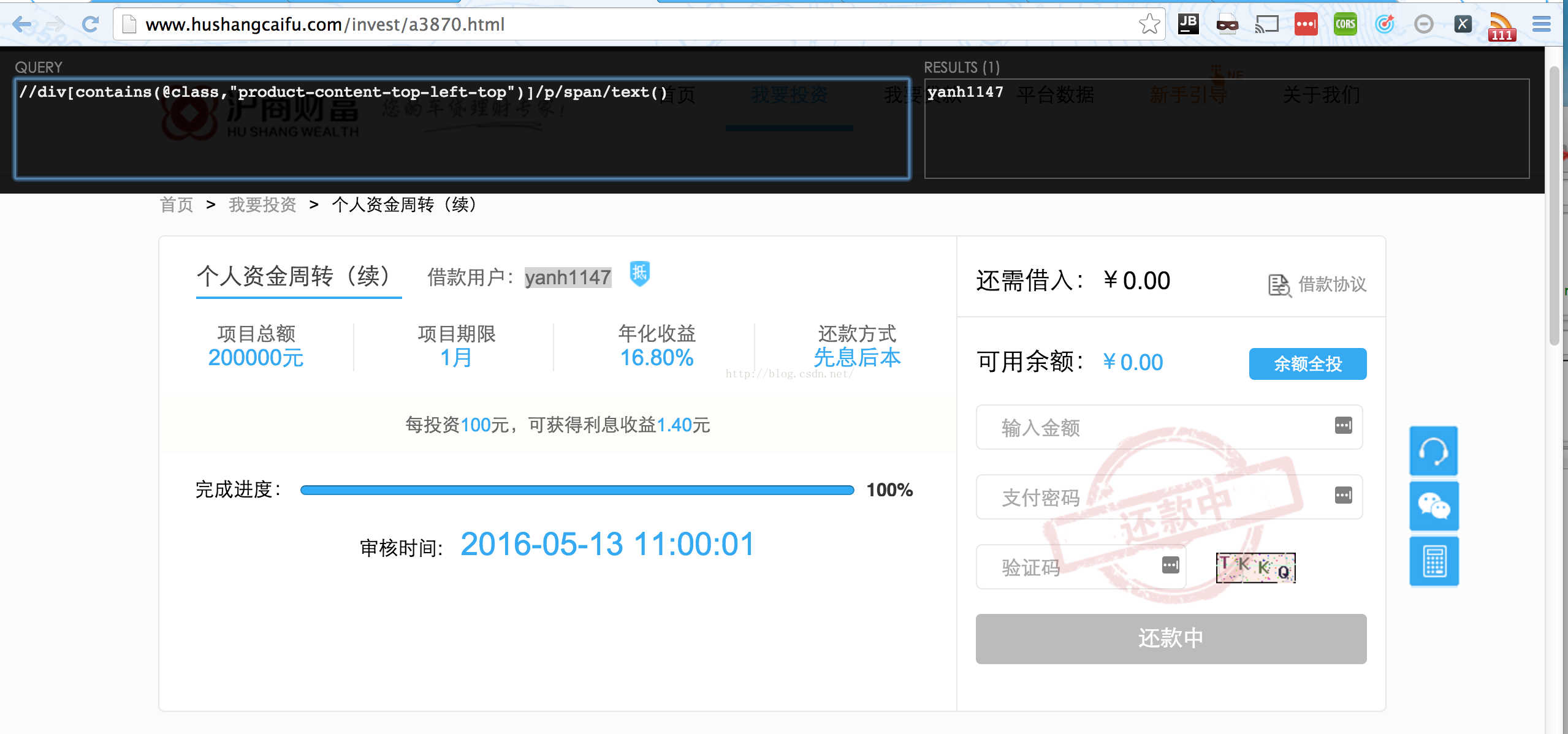Open the red password manager extension icon
This screenshot has height=734, width=1568.
coord(1306,25)
